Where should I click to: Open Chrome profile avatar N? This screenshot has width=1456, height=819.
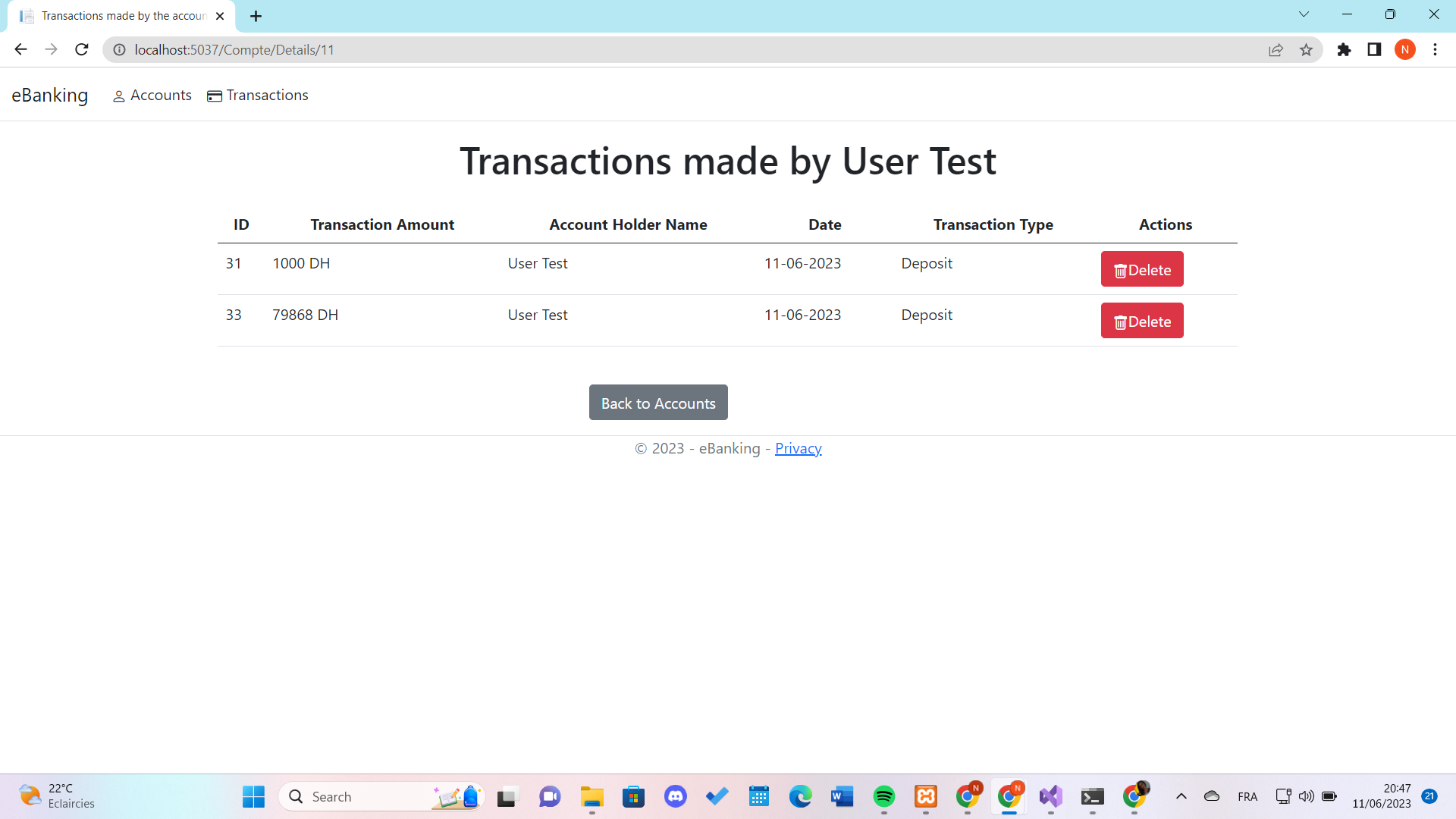(x=1404, y=50)
